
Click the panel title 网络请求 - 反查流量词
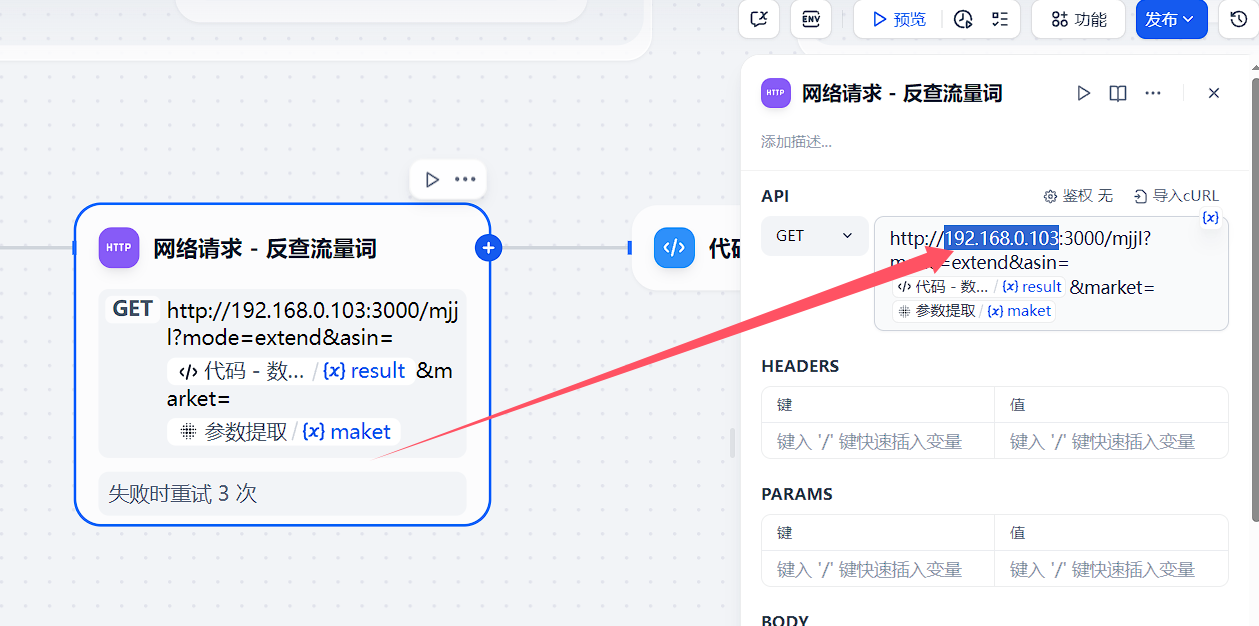(902, 93)
